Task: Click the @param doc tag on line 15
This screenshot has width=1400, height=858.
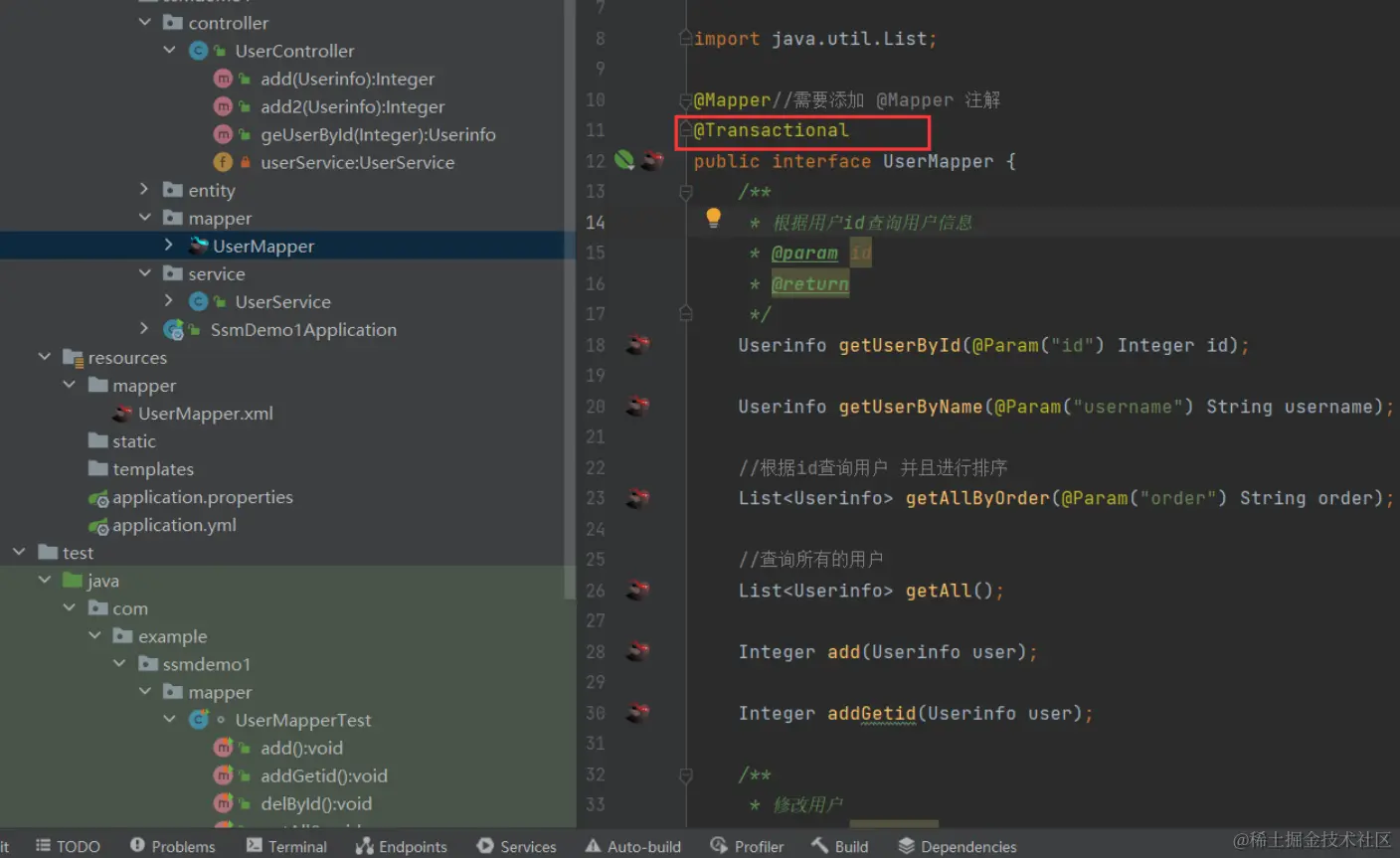Action: point(804,254)
